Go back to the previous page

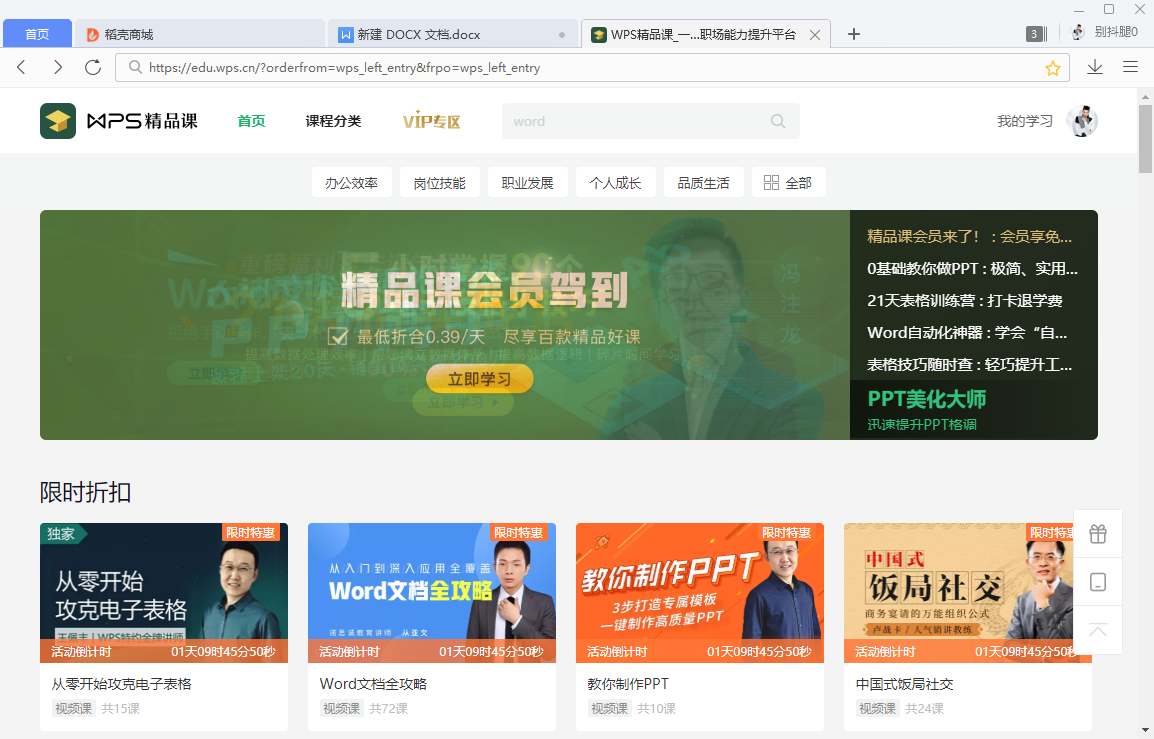click(21, 67)
